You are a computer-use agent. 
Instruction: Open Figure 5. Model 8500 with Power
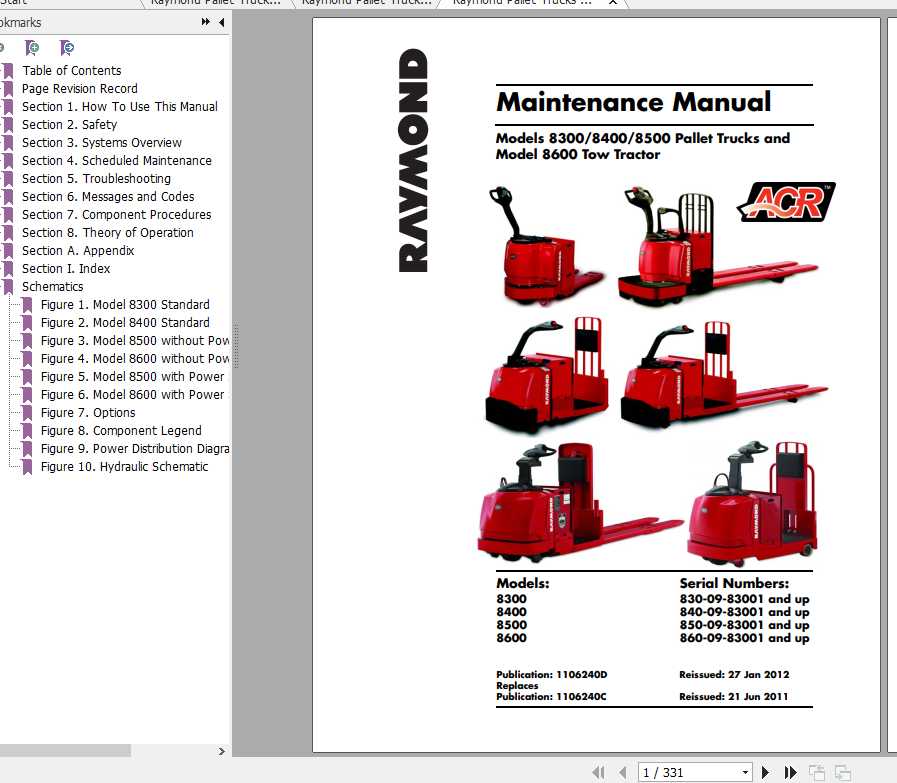[133, 377]
